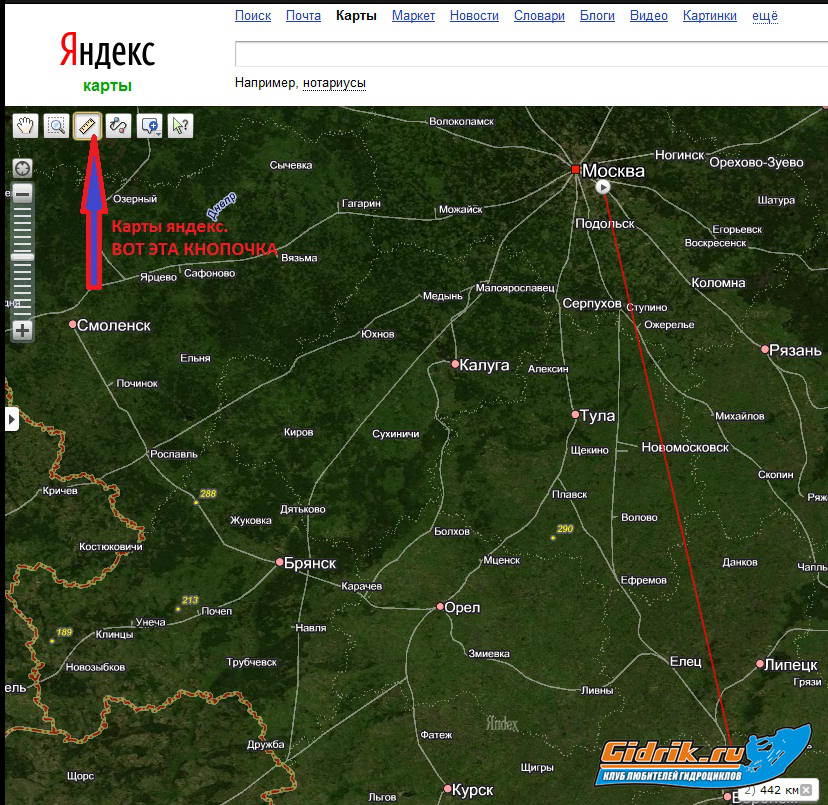Select the hand pan tool
Screen dimensions: 828x805
[25, 125]
